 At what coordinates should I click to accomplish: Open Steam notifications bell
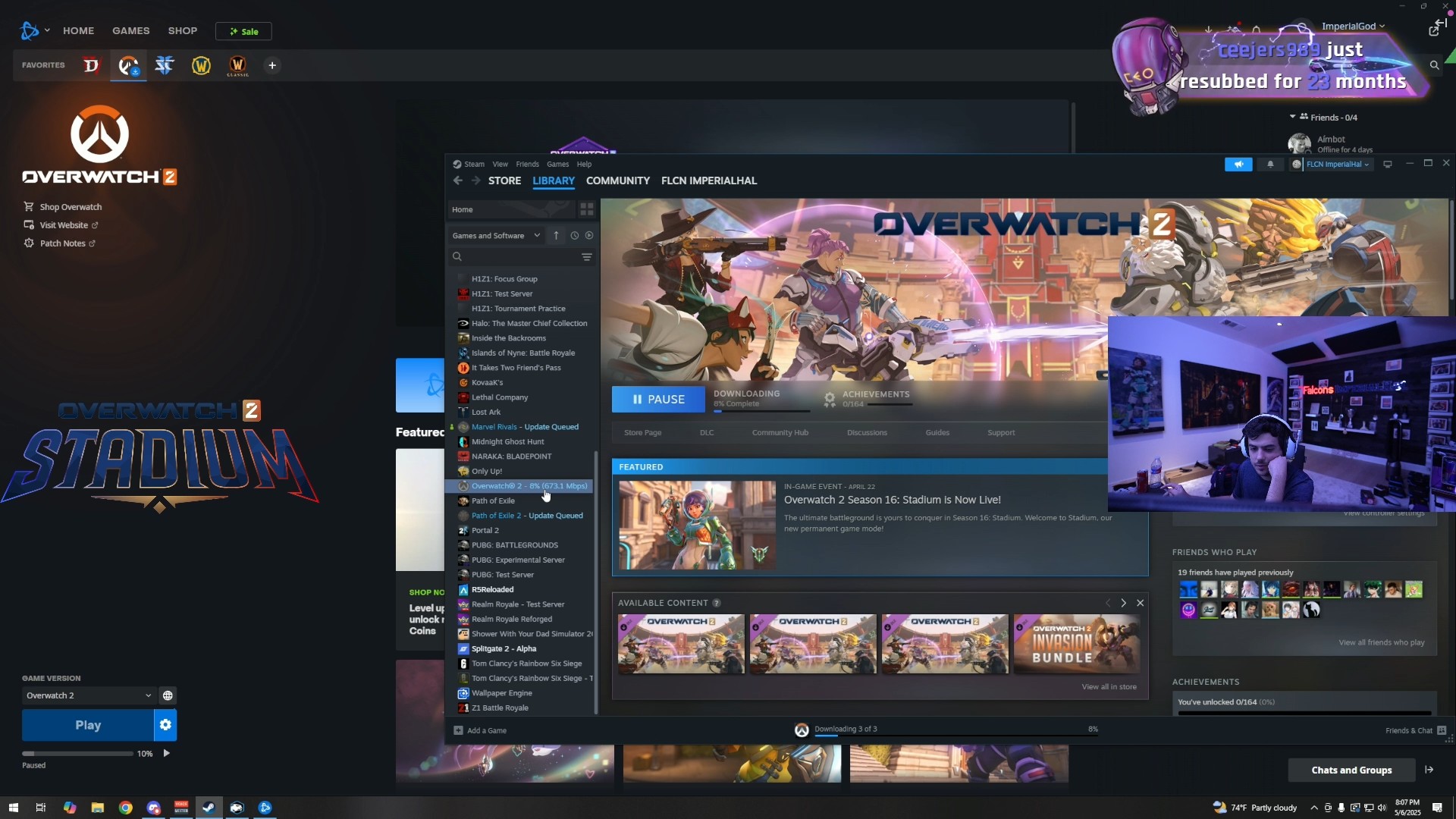point(1270,164)
